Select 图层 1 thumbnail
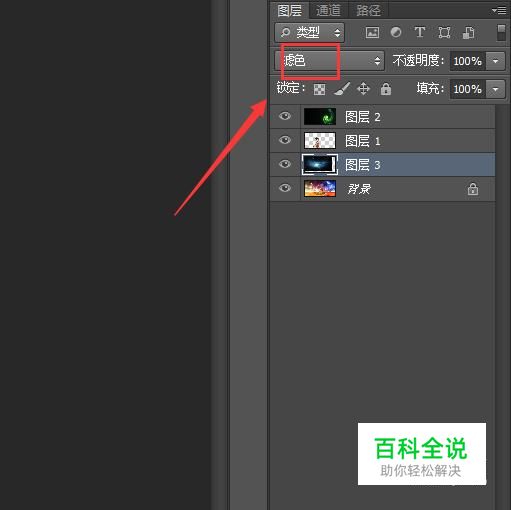This screenshot has height=510, width=511. tap(320, 141)
